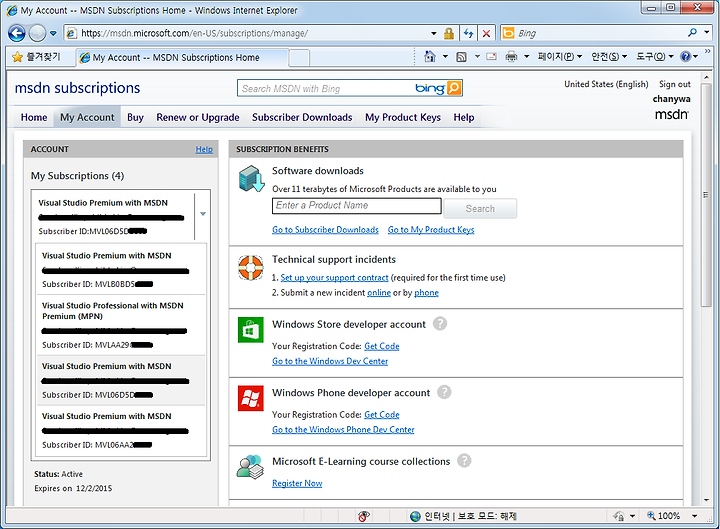This screenshot has height=529, width=720.
Task: Click the Register Now link
Action: [297, 483]
